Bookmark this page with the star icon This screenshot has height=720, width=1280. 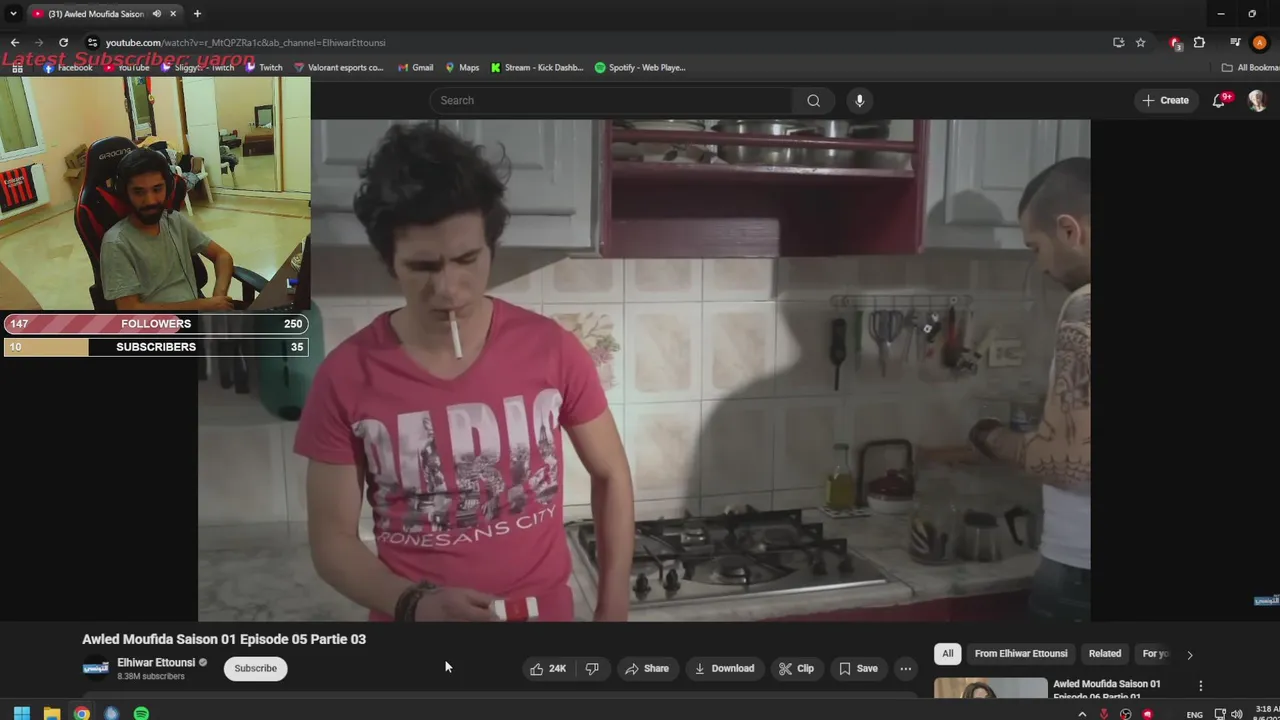tap(1140, 42)
